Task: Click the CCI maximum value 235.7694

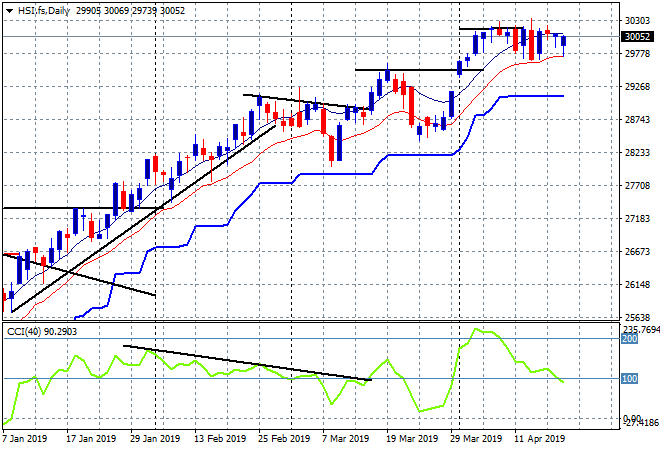Action: 641,329
